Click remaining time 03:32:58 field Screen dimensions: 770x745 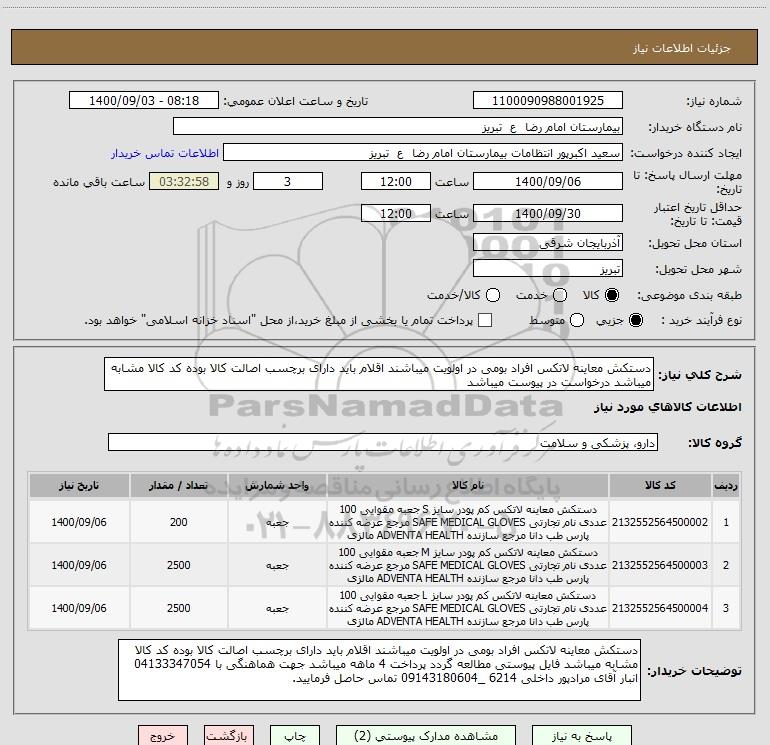[184, 181]
